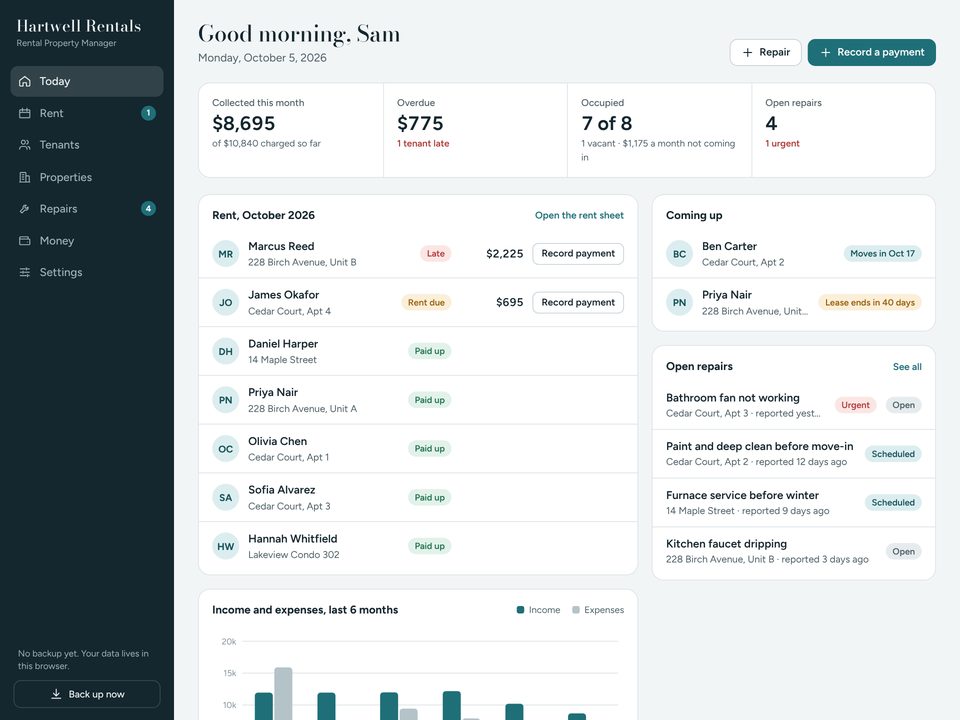Viewport: 960px width, 720px height.
Task: Click the OC avatar for Olivia Chen
Action: pyautogui.click(x=225, y=449)
